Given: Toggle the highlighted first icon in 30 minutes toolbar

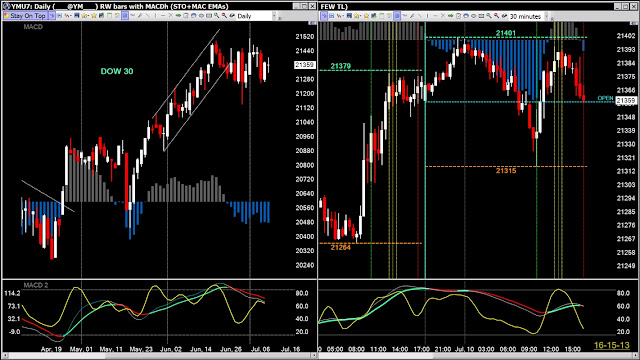Looking at the screenshot, I should 324,16.
